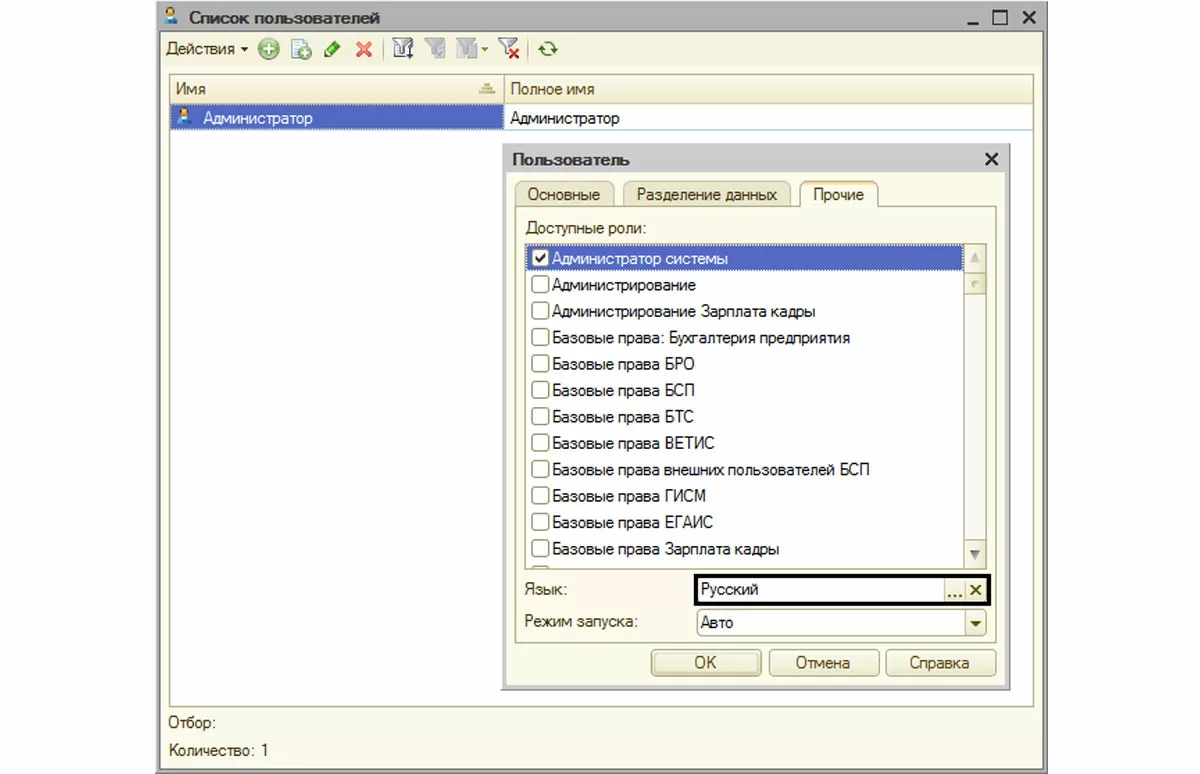1200x774 pixels.
Task: Click the Язык field showing Русский
Action: tap(820, 590)
